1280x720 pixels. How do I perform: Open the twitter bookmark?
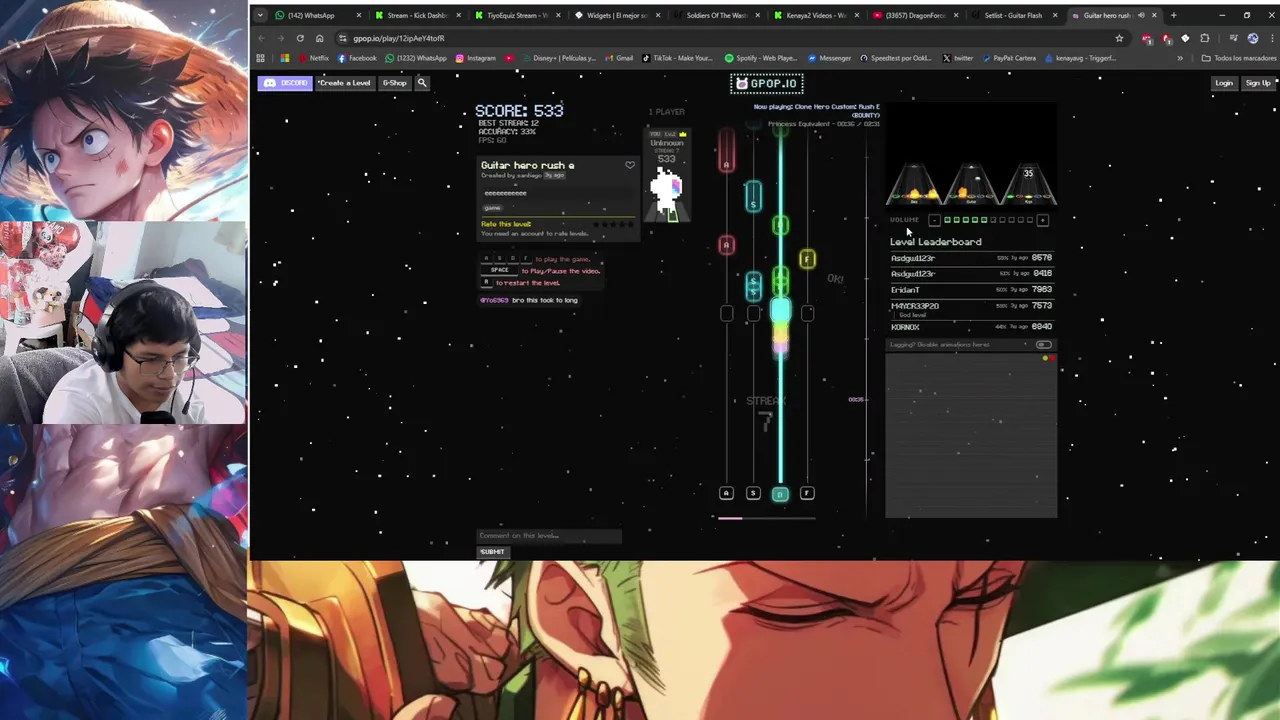coord(958,58)
